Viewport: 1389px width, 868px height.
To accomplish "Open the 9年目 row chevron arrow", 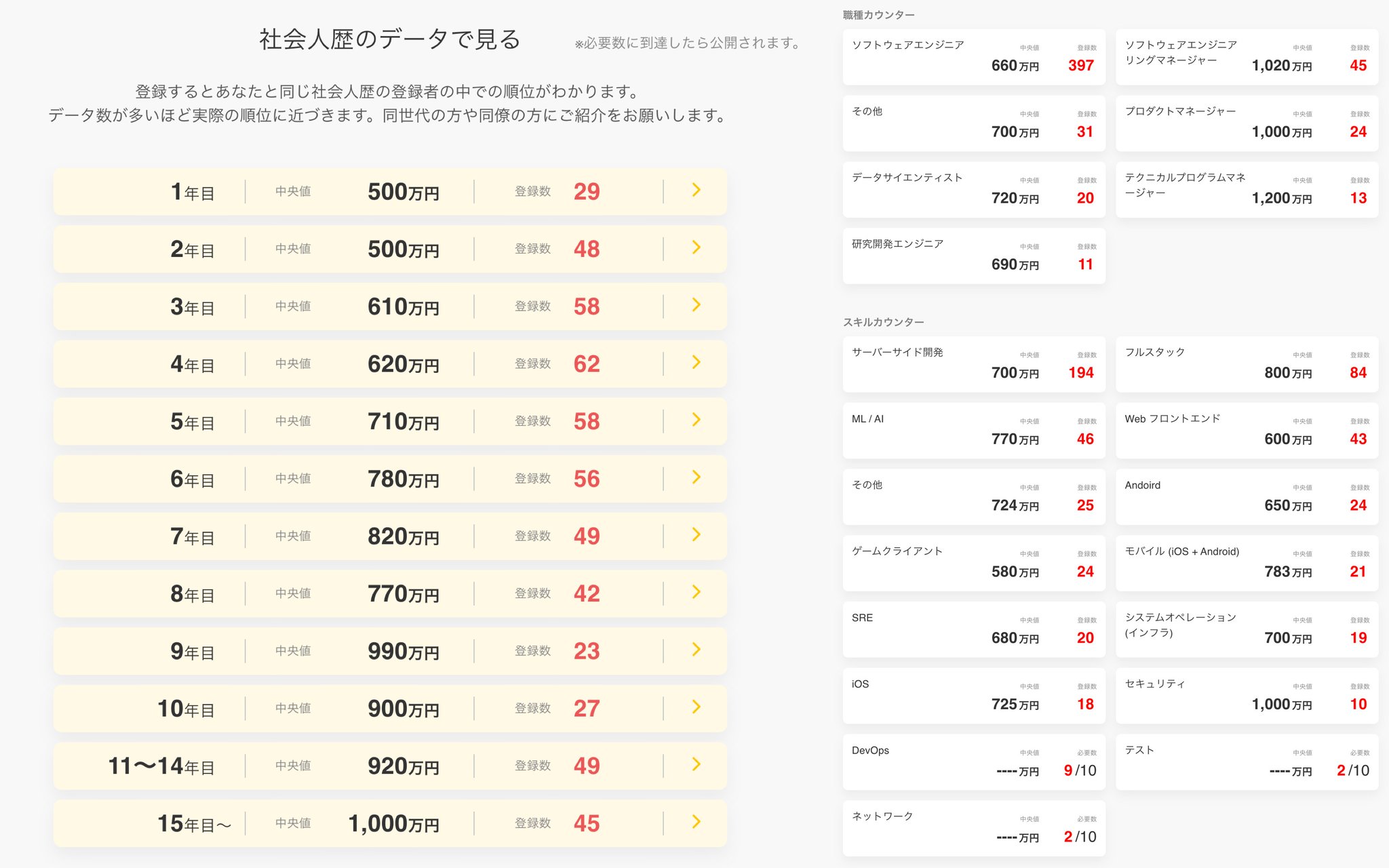I will point(696,650).
